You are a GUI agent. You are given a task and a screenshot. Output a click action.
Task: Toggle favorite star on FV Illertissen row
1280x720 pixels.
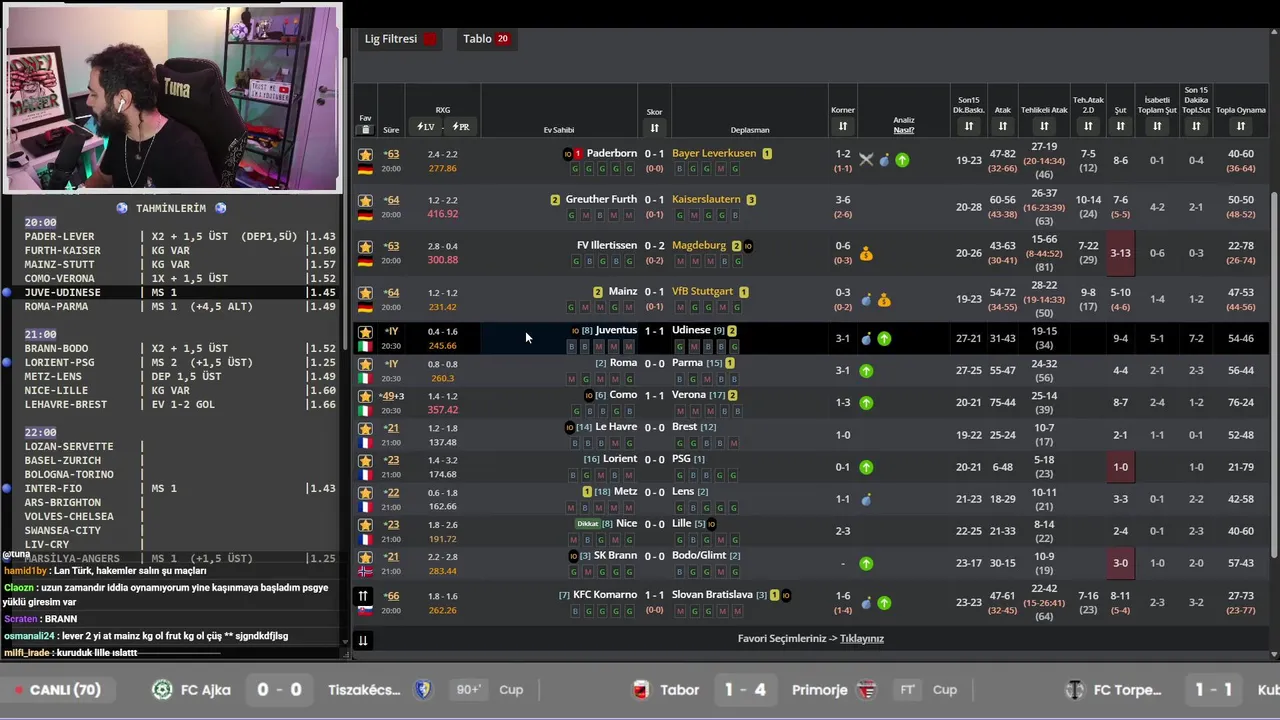pos(365,246)
